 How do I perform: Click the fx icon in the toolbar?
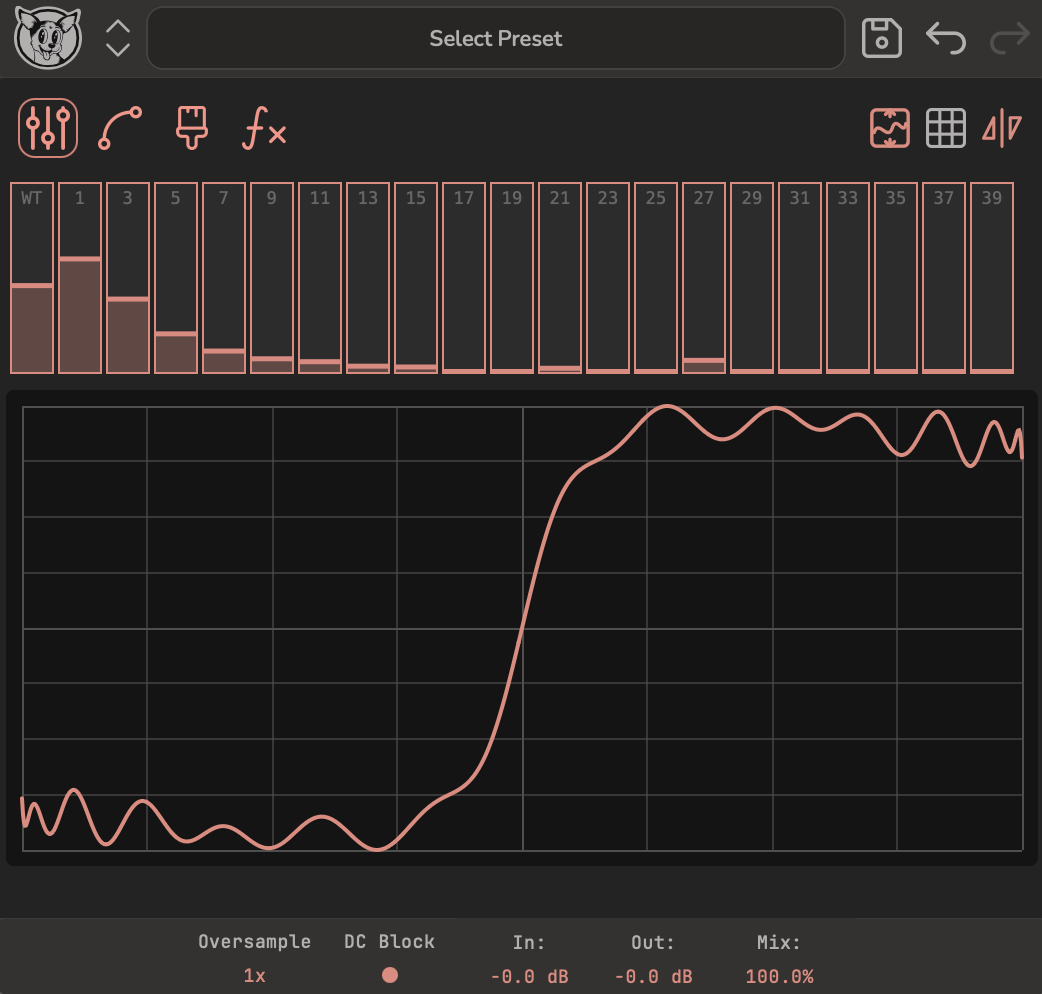(263, 128)
